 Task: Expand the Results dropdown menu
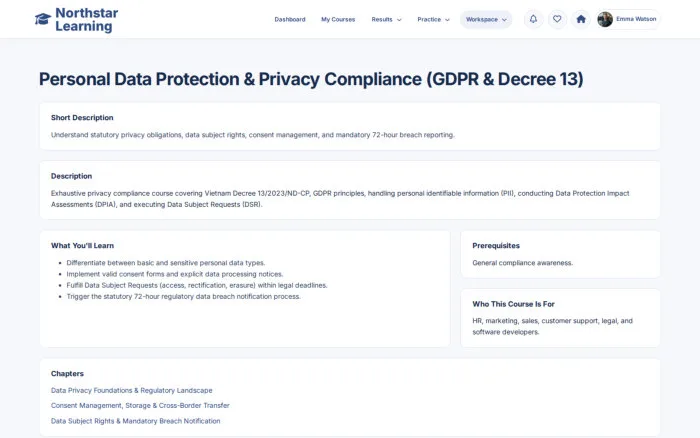(386, 20)
